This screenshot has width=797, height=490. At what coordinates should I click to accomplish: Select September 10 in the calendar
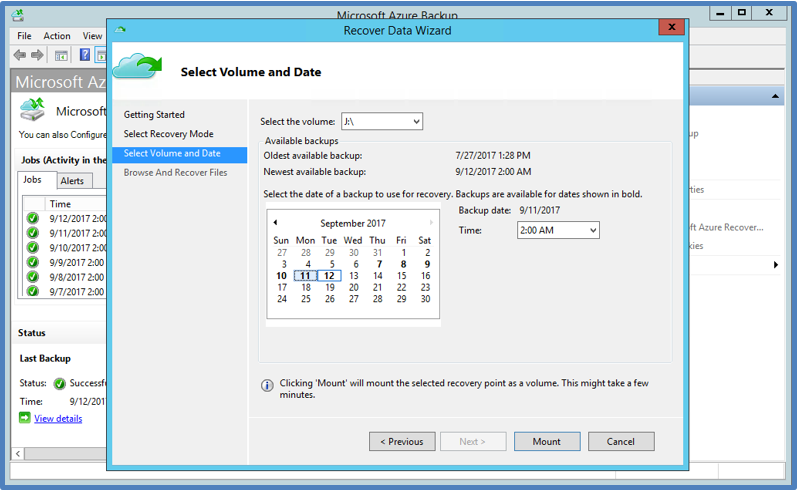coord(282,275)
